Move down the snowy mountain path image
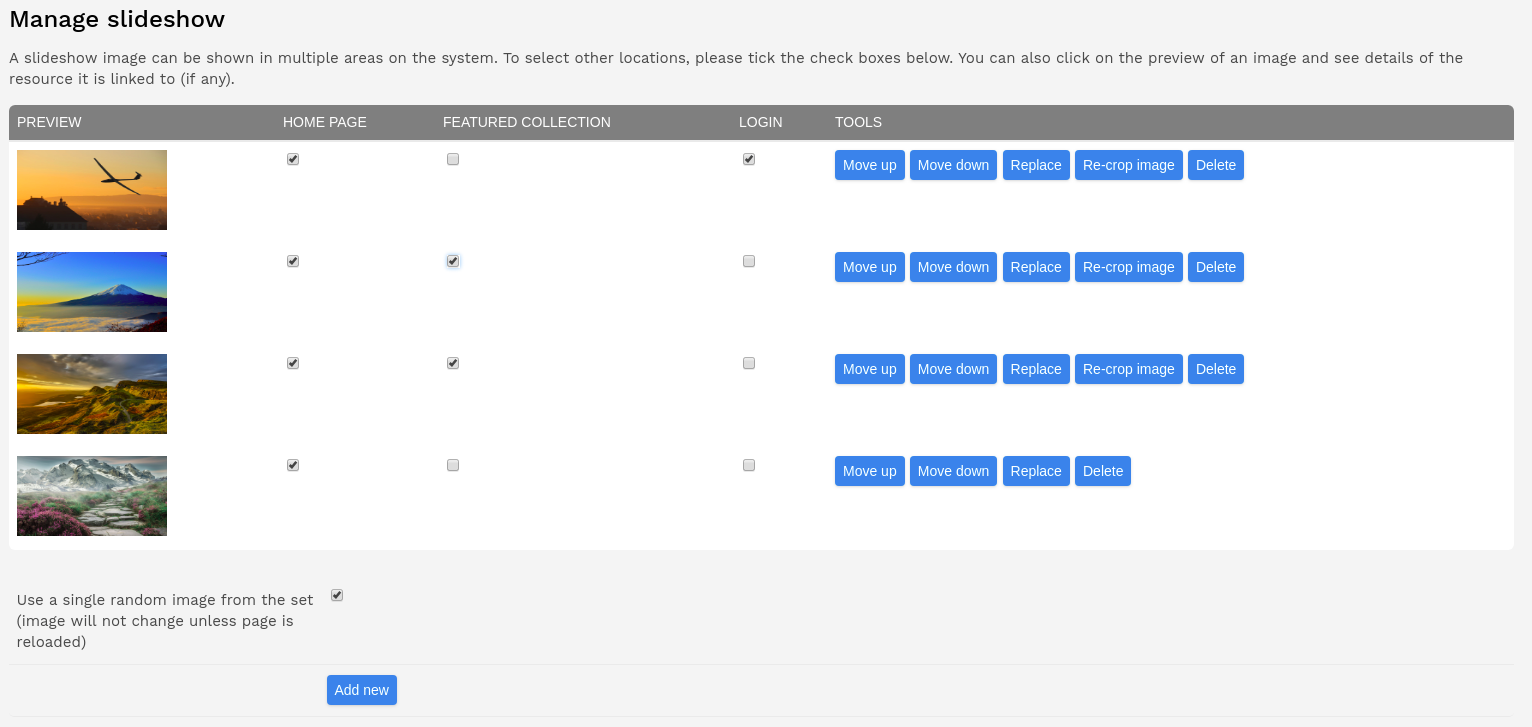Screen dimensions: 1532x727 tap(953, 471)
